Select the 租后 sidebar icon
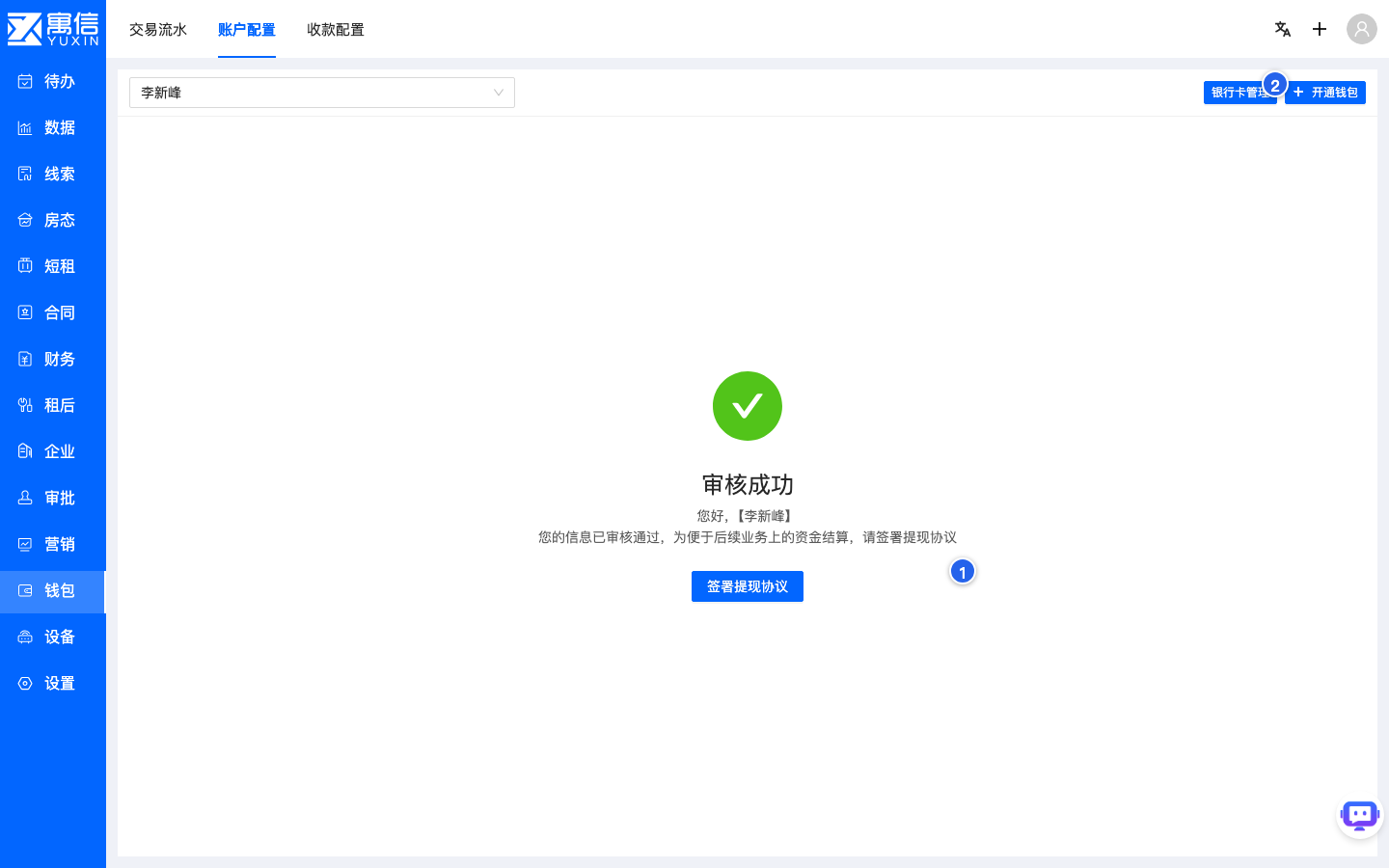1389x868 pixels. pos(25,405)
